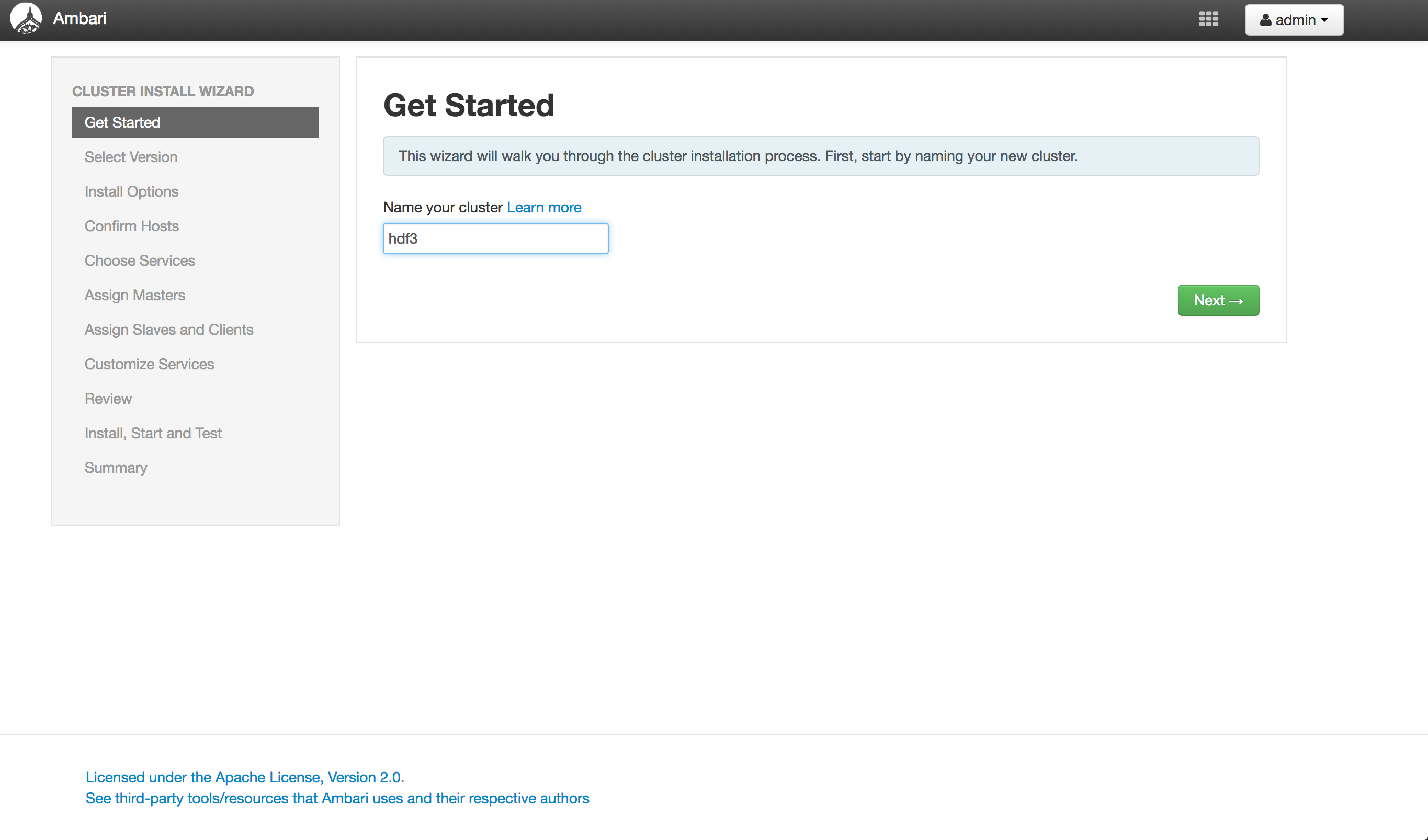Image resolution: width=1428 pixels, height=840 pixels.
Task: View third-party tools and resources link
Action: point(337,798)
